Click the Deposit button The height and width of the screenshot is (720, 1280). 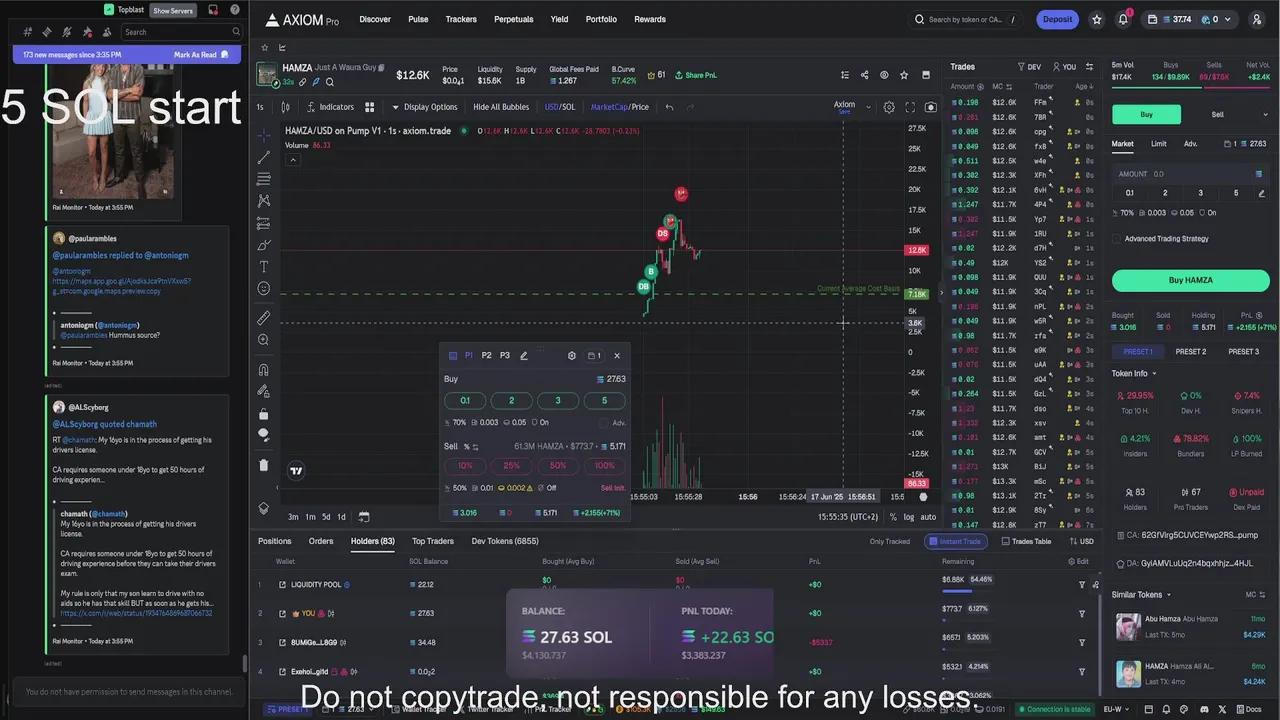click(x=1057, y=19)
